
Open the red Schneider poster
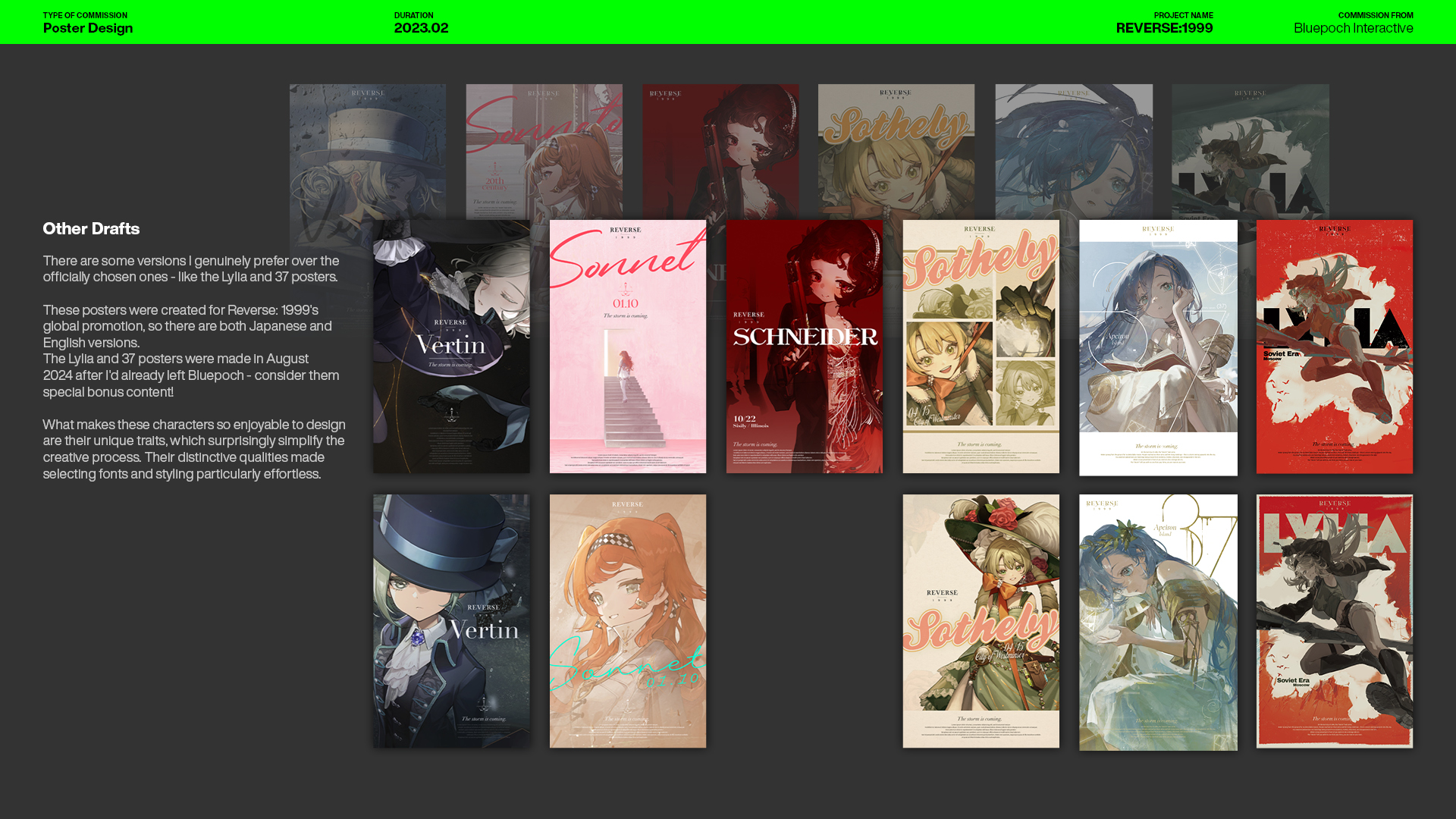tap(805, 347)
